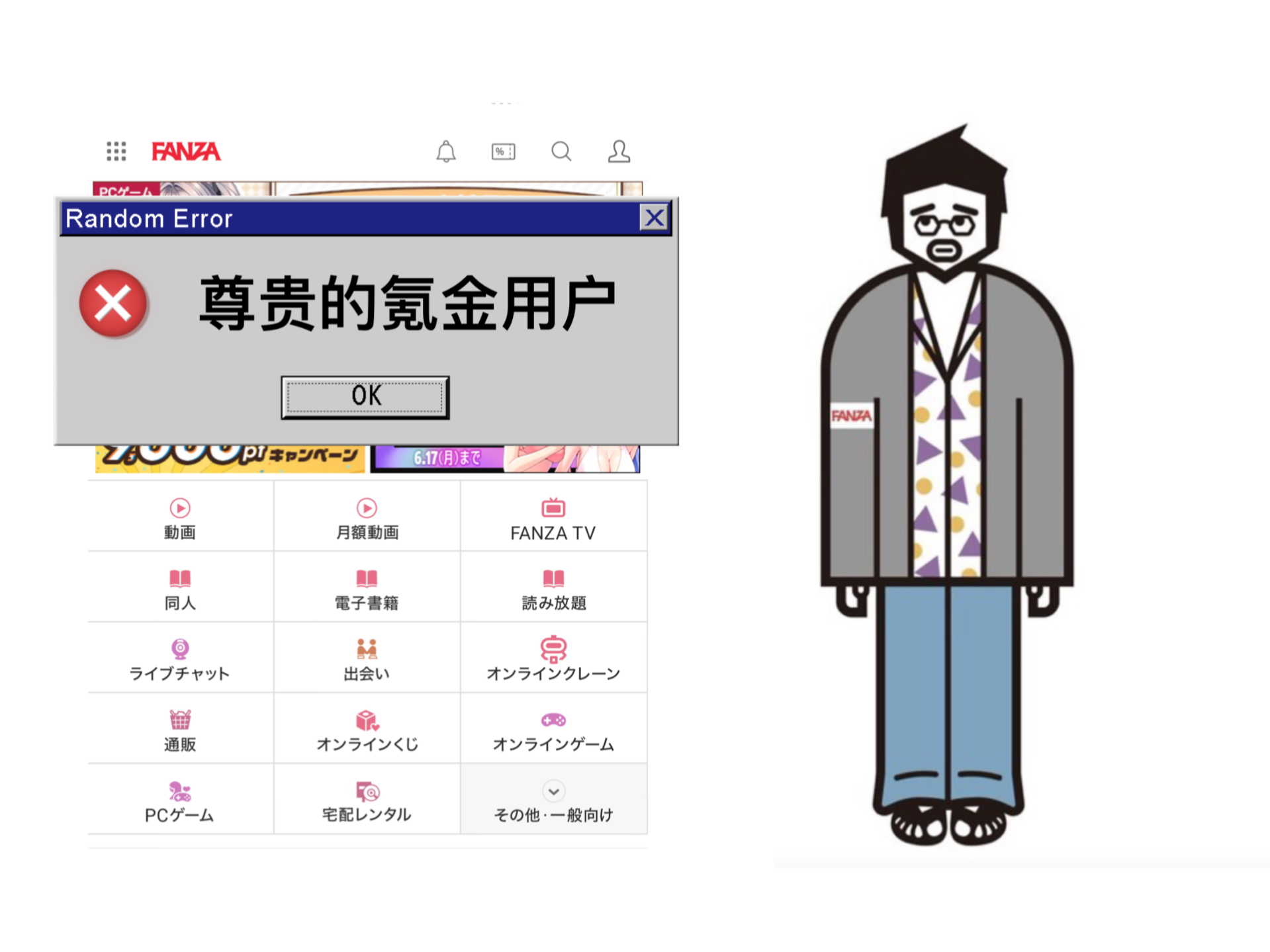Click the pt キャンペーン yellow banner
1270x952 pixels.
point(230,458)
